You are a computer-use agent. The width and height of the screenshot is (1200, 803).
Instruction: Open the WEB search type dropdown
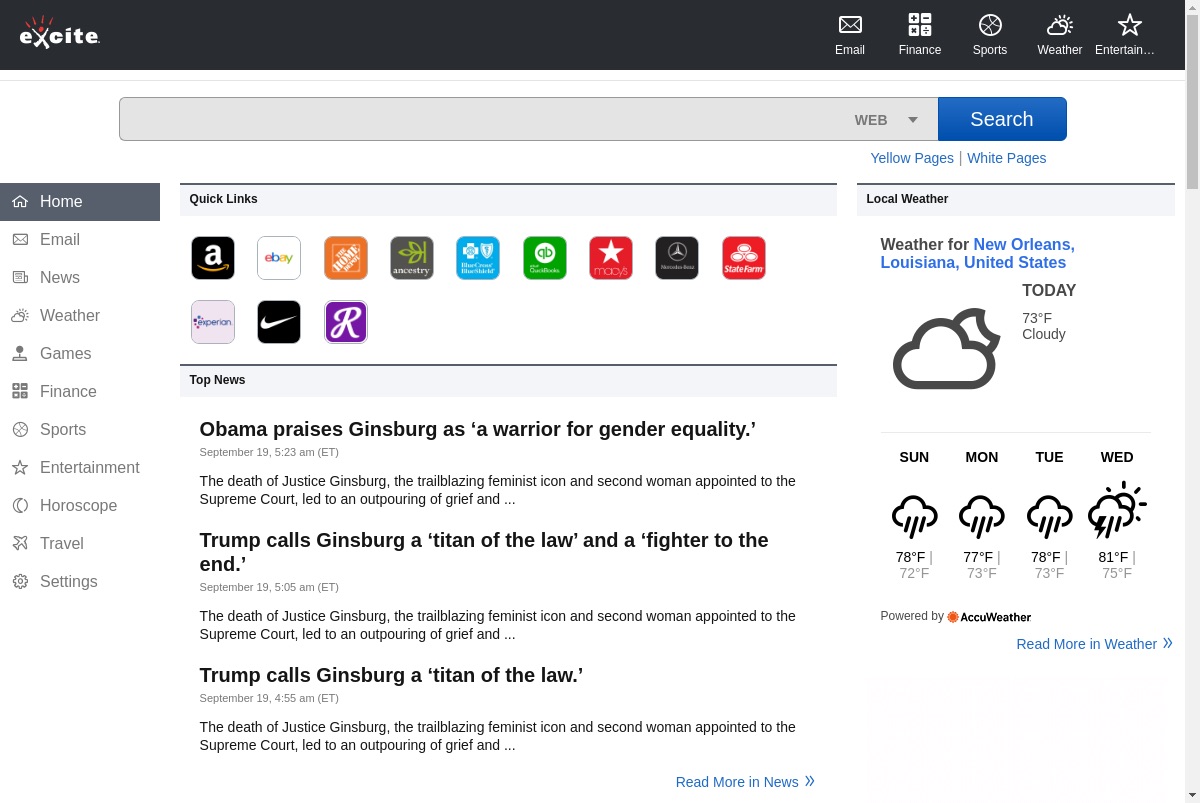pyautogui.click(x=886, y=120)
